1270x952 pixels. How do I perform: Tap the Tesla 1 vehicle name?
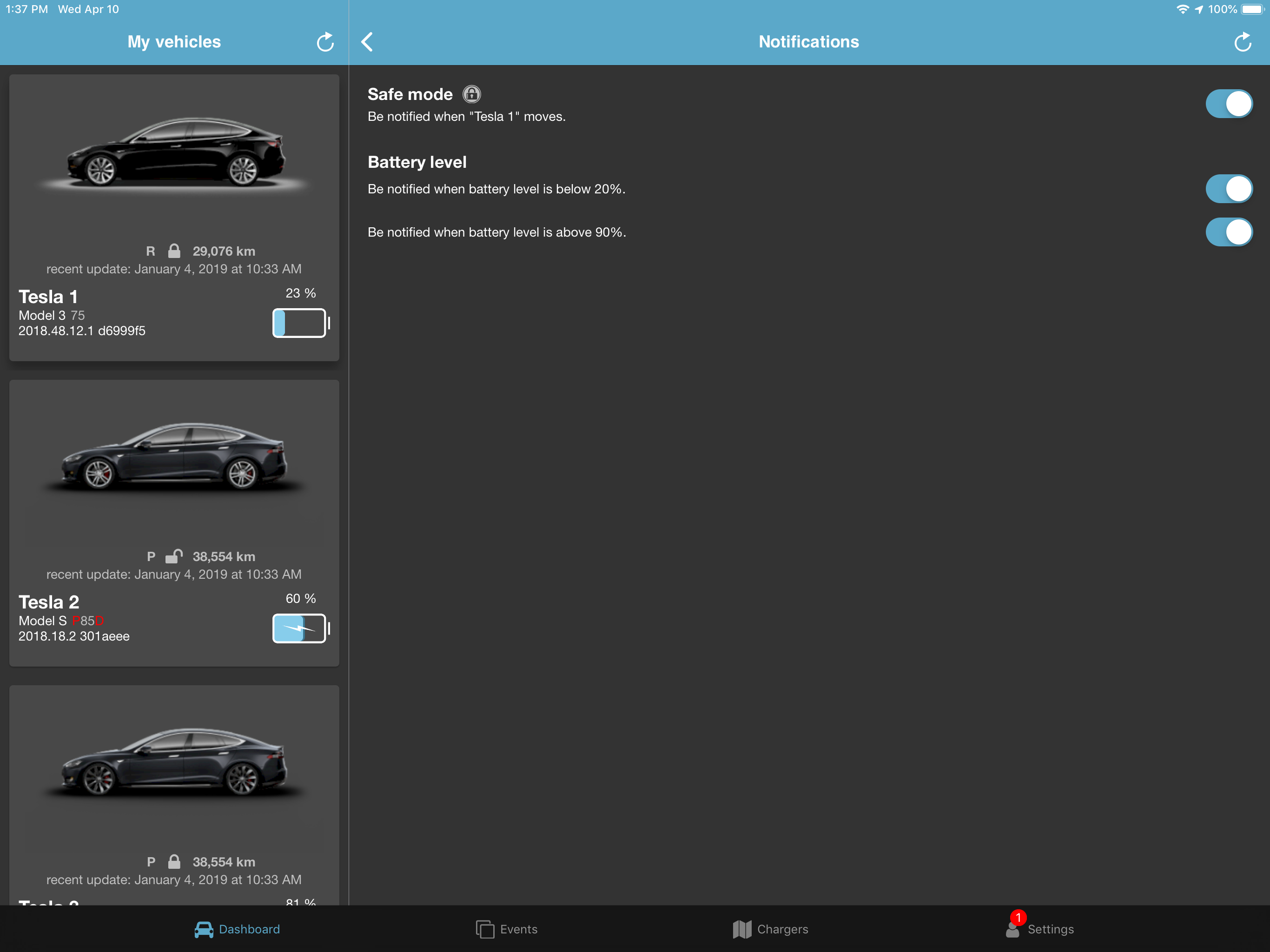48,297
